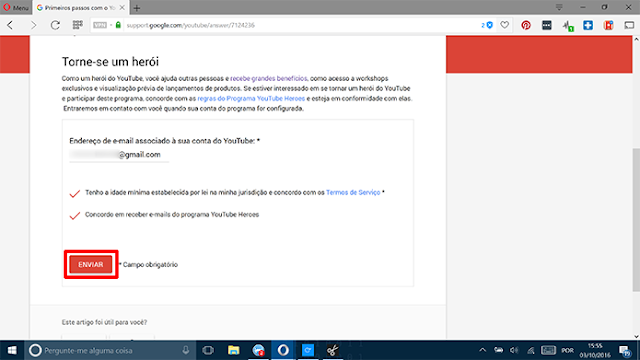Image resolution: width=640 pixels, height=360 pixels.
Task: Reload the current page
Action: (55, 25)
